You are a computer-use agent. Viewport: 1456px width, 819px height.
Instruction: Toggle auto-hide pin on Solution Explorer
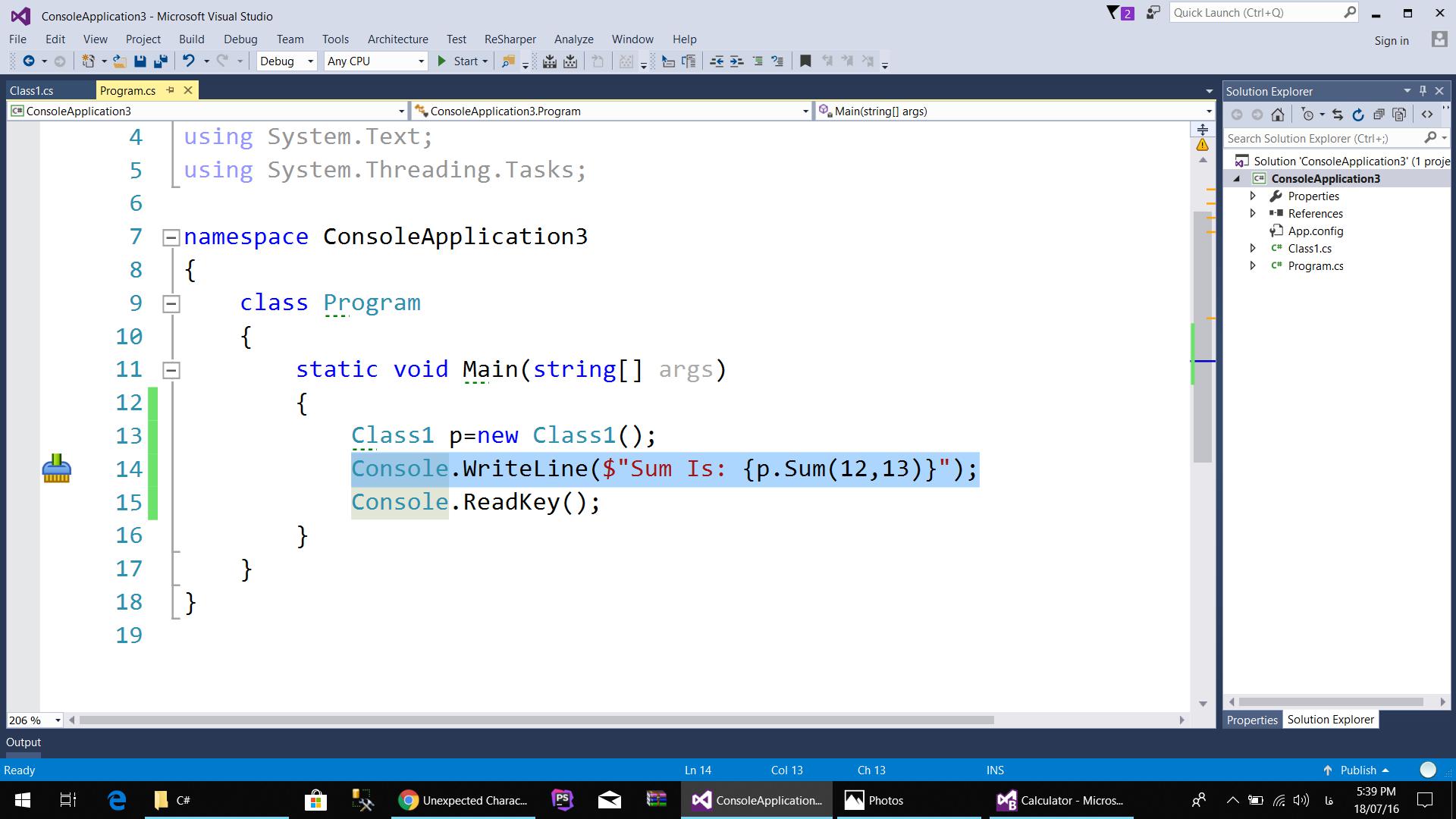point(1423,91)
